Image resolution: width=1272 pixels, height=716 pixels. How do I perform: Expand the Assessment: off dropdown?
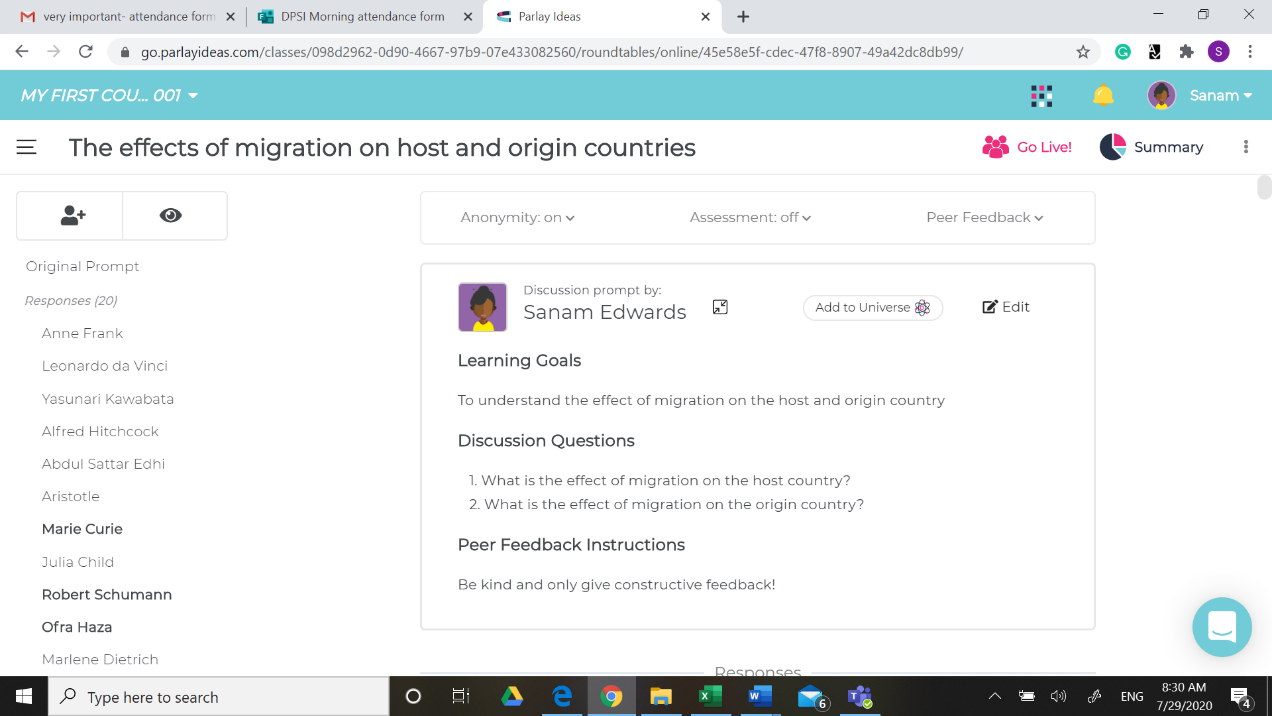[750, 217]
